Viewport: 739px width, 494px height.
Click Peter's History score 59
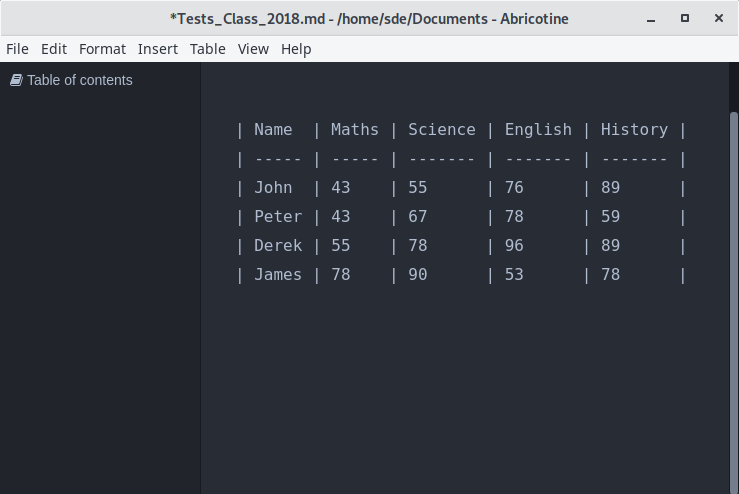pos(610,217)
